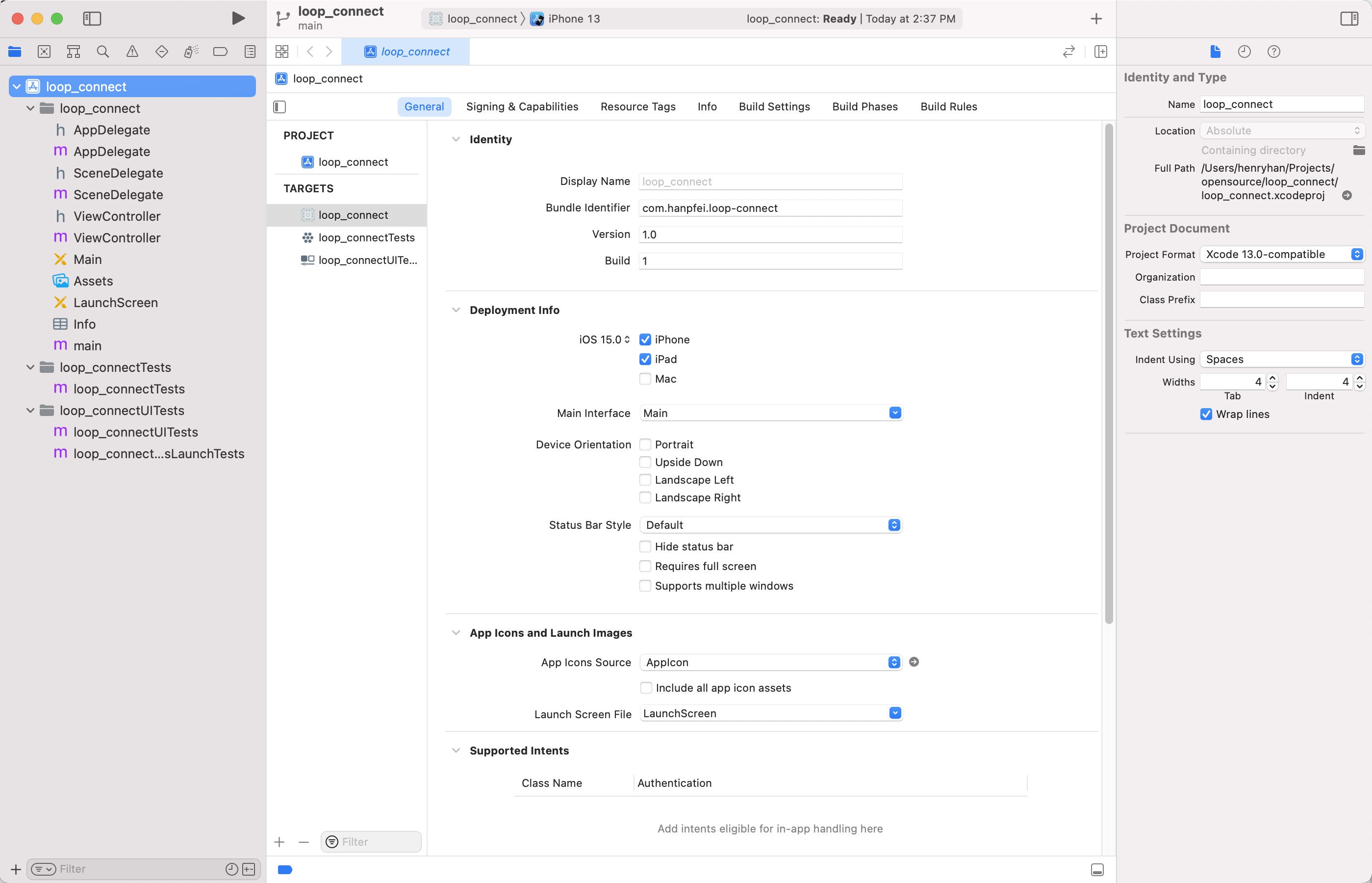
Task: Reveal full path in Finder arrow
Action: pyautogui.click(x=1347, y=196)
